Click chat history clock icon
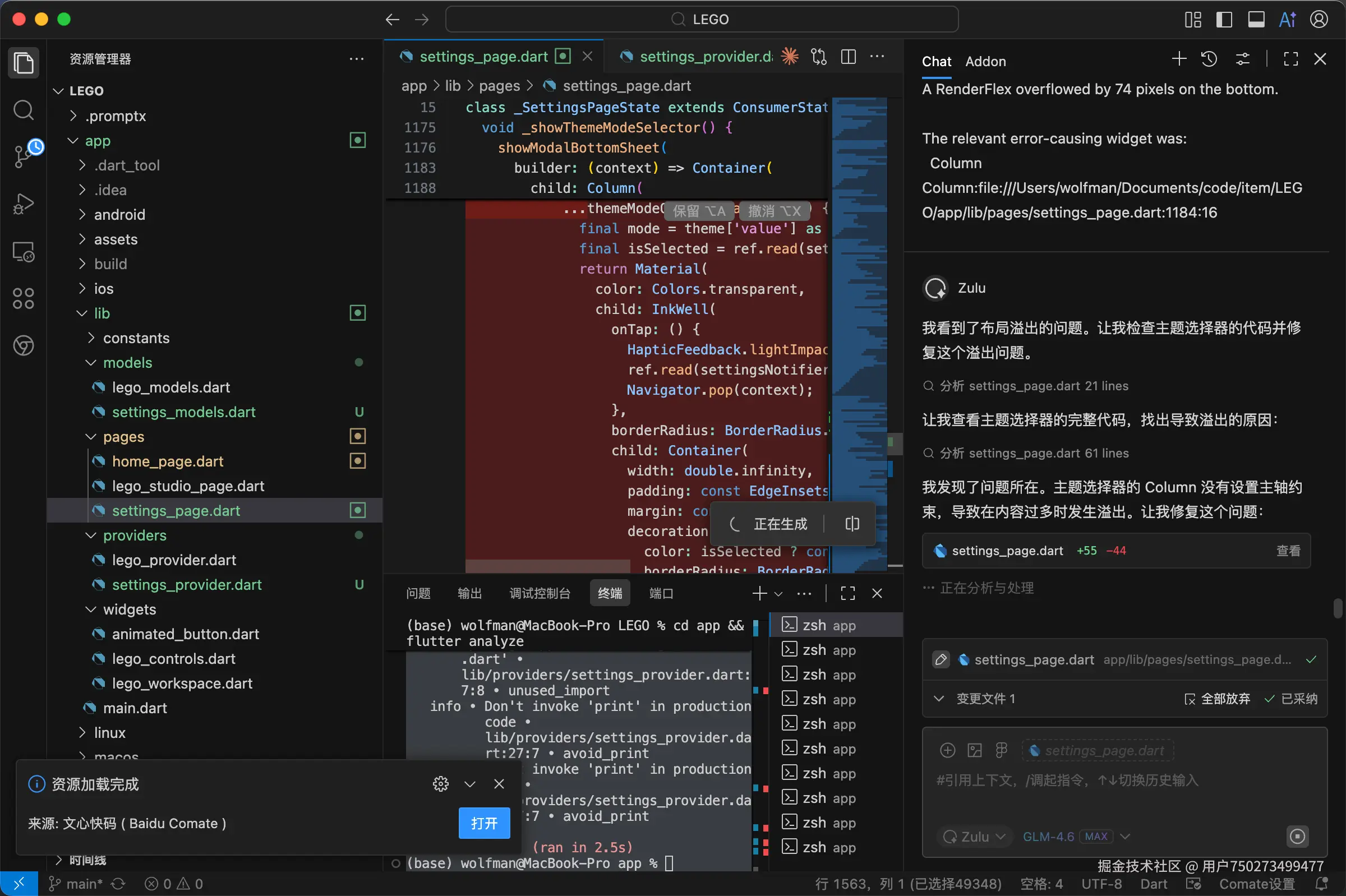1346x896 pixels. [x=1209, y=59]
